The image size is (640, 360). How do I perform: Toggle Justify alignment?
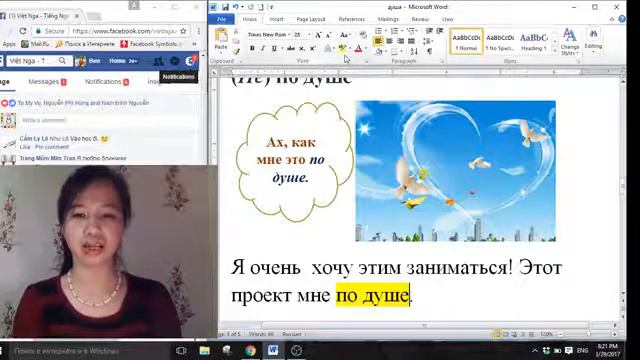411,41
